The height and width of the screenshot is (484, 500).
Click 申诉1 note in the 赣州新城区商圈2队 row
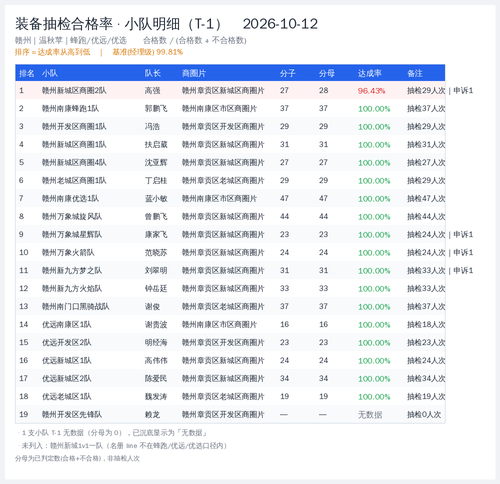(x=463, y=91)
